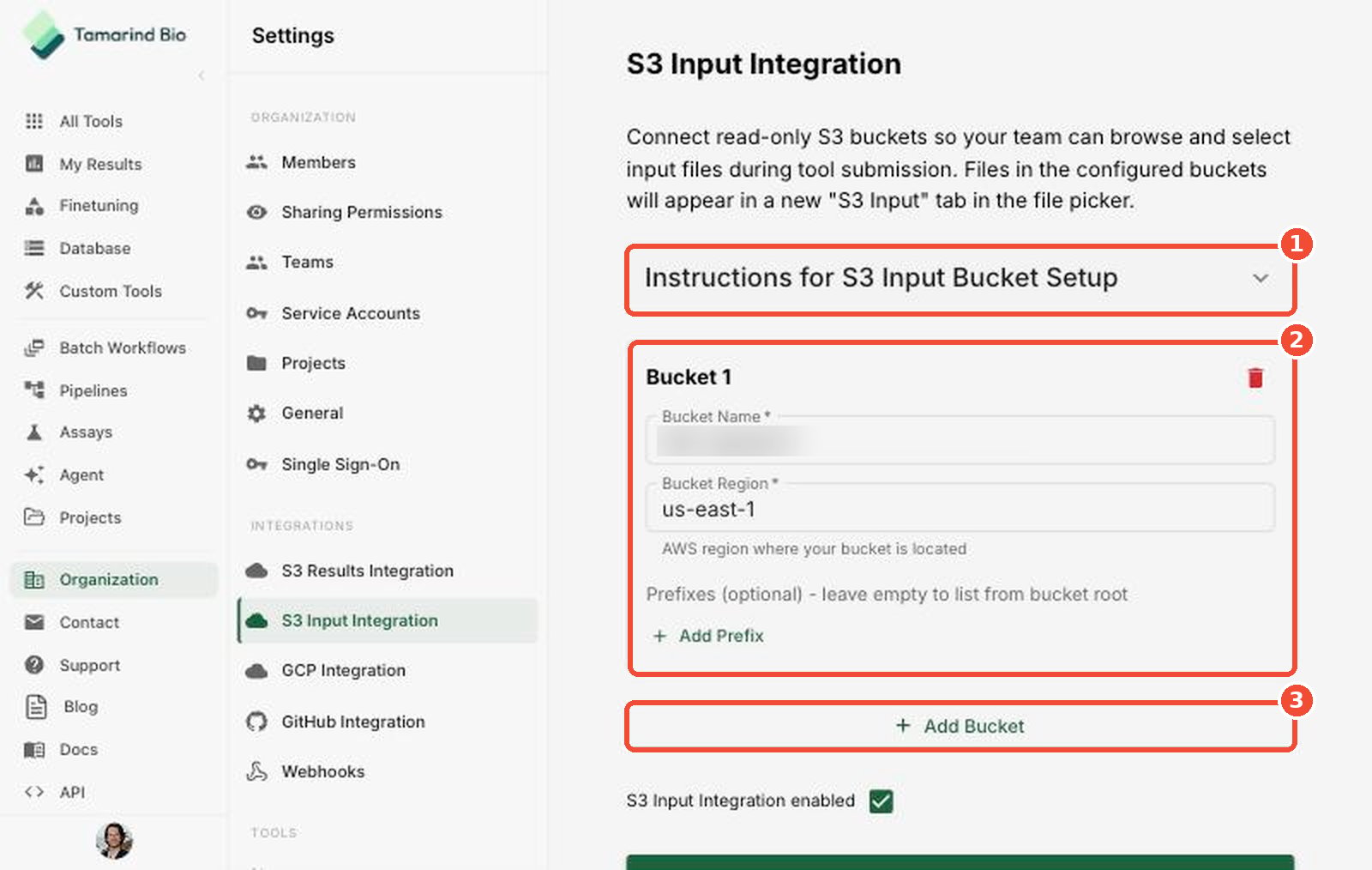Click the Bucket Region input field
This screenshot has width=1372, height=870.
click(960, 509)
